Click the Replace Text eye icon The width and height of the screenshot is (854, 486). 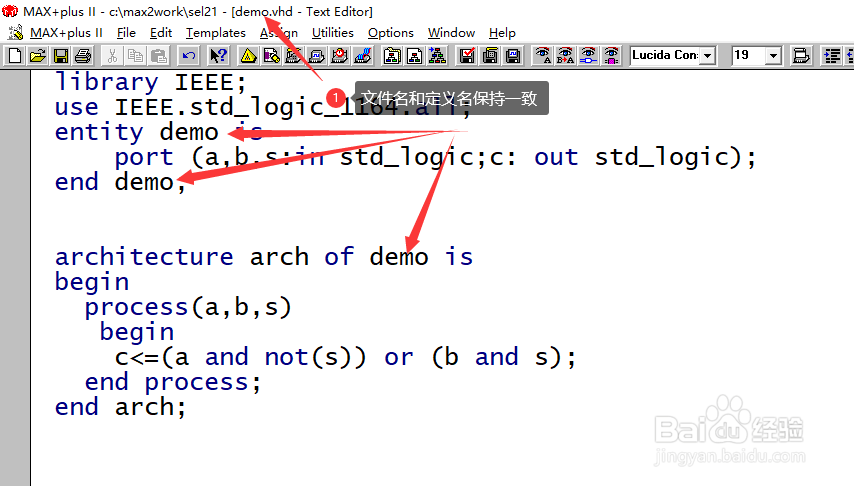[x=565, y=56]
